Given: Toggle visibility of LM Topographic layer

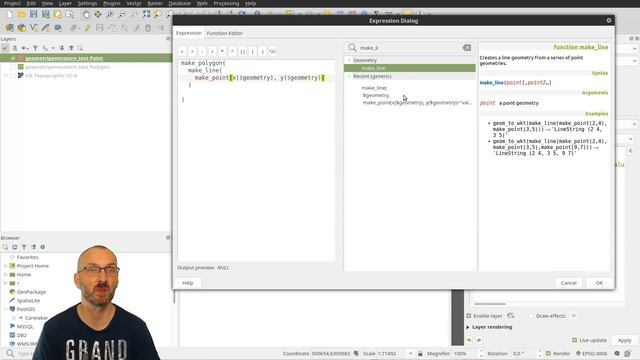Looking at the screenshot, I should (x=13, y=76).
